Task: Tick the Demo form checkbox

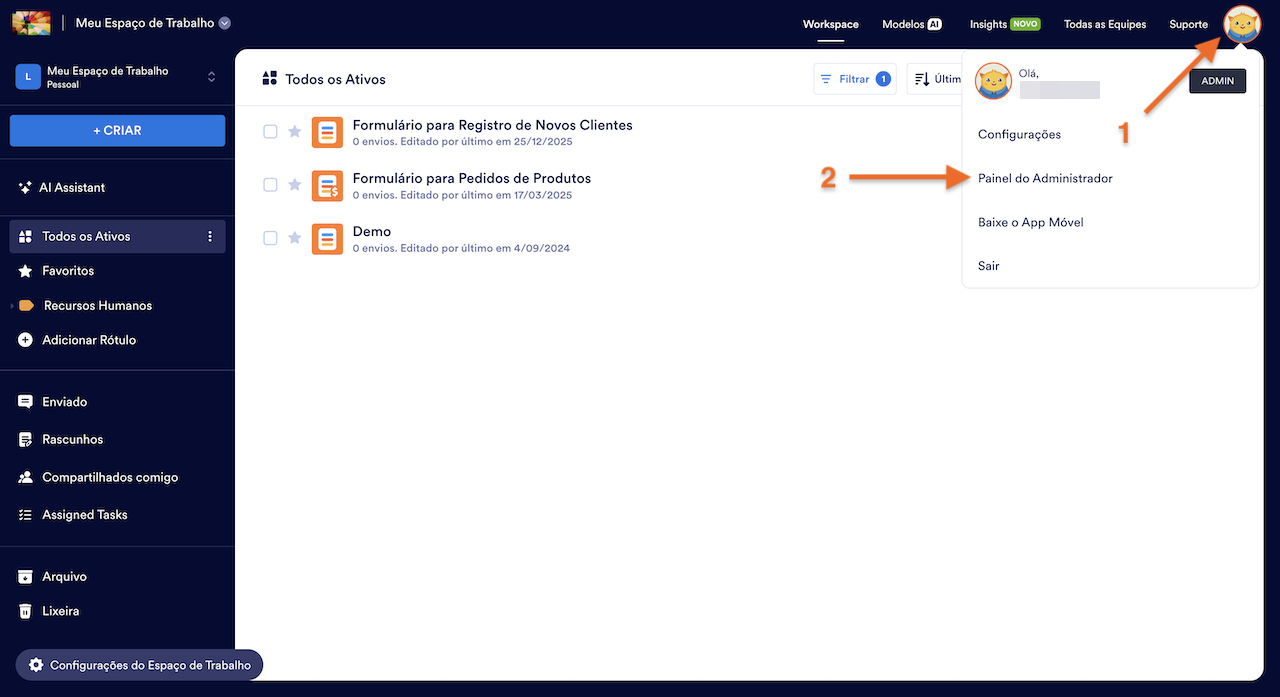Action: (270, 238)
